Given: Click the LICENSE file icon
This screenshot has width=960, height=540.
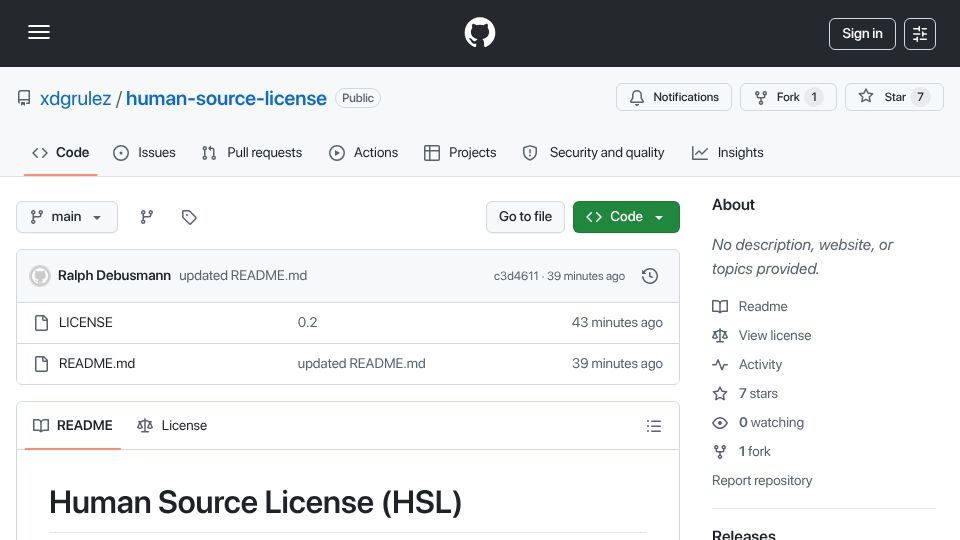Looking at the screenshot, I should [41, 323].
